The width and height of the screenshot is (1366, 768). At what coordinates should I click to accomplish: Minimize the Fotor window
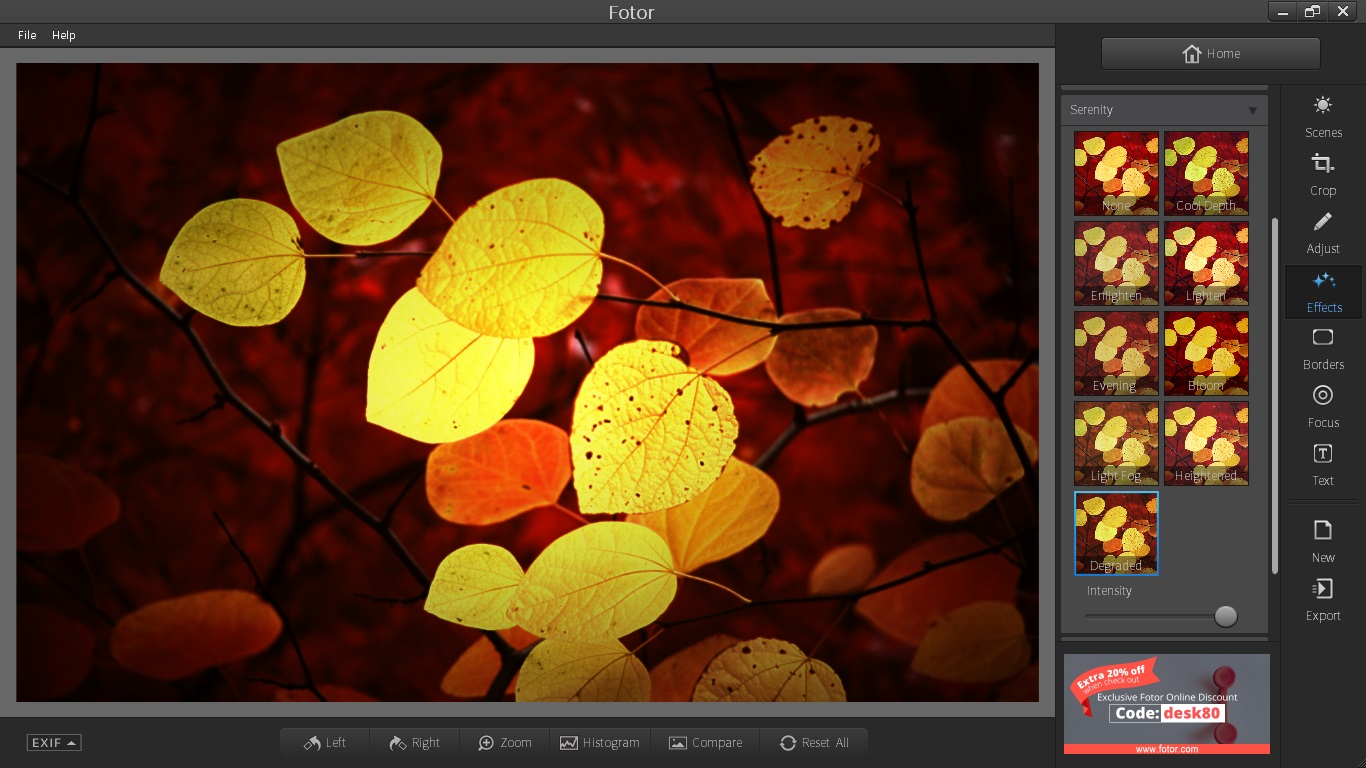tap(1283, 11)
